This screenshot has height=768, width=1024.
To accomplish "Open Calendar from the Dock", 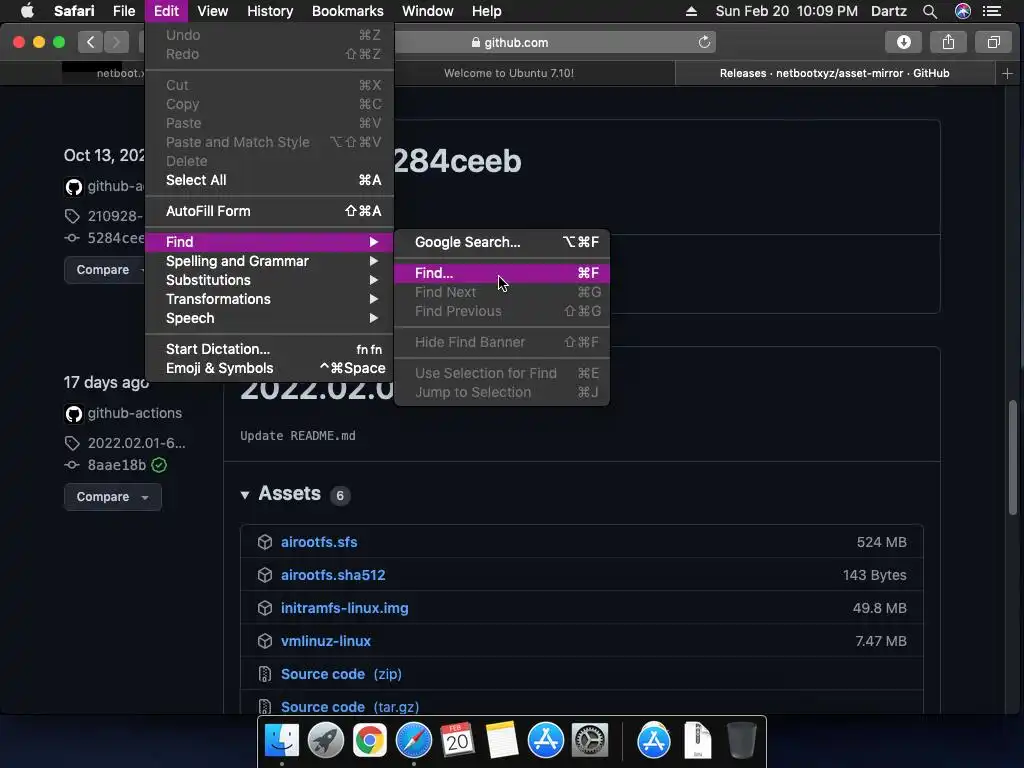I will click(x=457, y=741).
